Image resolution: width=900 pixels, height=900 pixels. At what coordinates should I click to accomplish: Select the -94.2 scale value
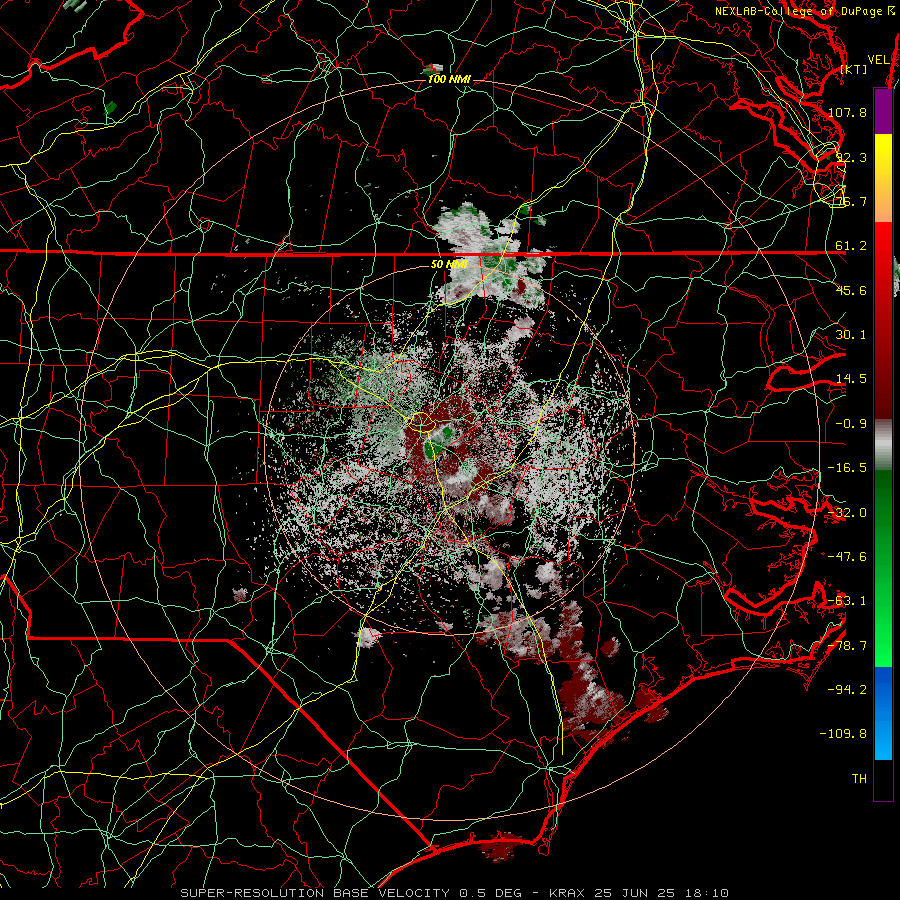coord(847,689)
